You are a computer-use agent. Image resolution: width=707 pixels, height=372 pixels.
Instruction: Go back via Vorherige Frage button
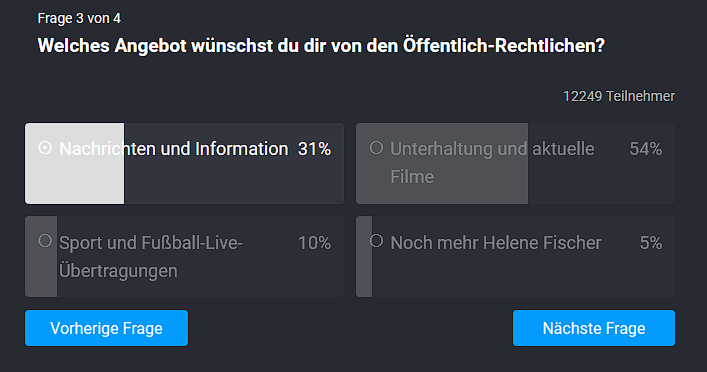pyautogui.click(x=106, y=328)
